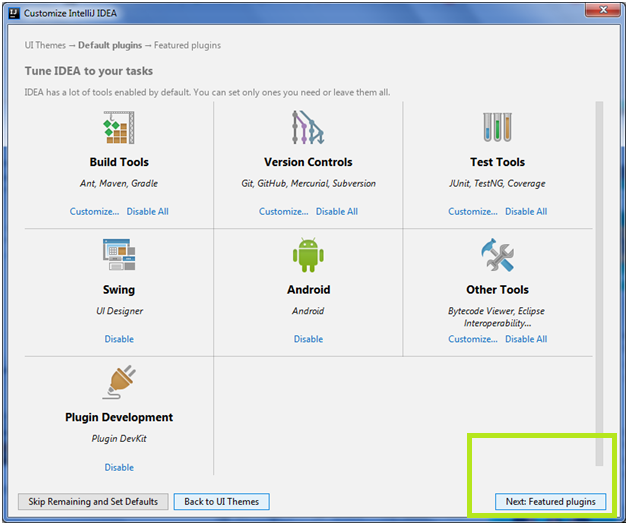This screenshot has width=628, height=525.
Task: Click the Test Tools test-tubes icon
Action: (497, 127)
